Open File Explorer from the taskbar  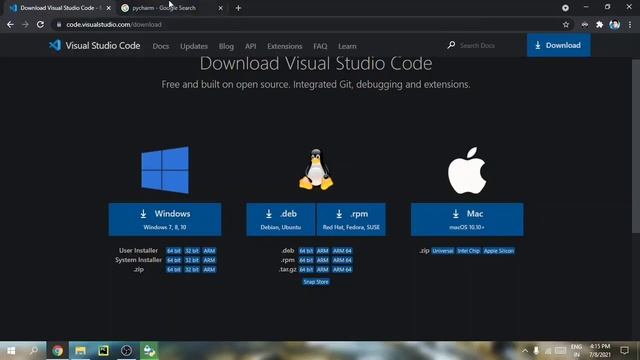coord(80,351)
